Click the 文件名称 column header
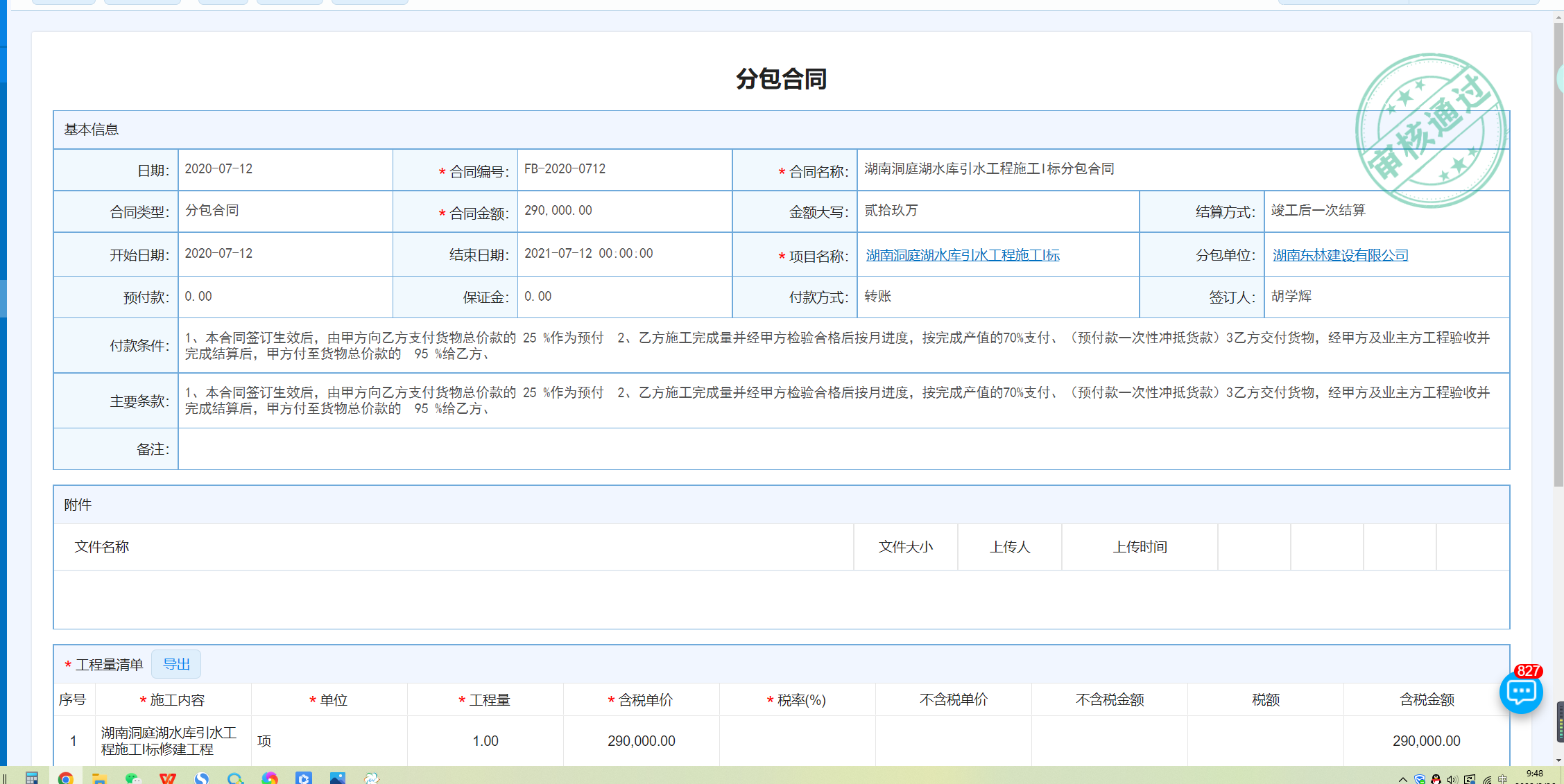 coord(102,547)
